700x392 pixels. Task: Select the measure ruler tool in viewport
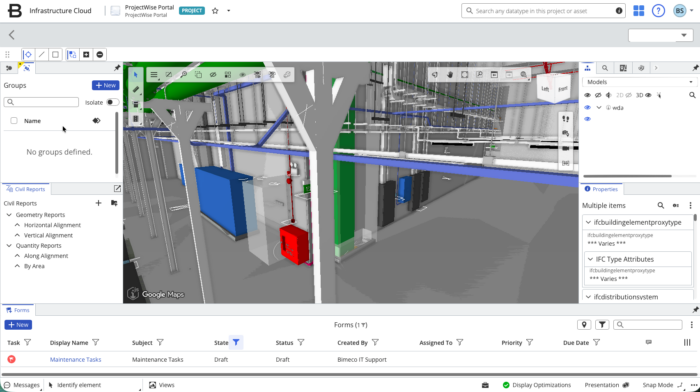point(136,89)
